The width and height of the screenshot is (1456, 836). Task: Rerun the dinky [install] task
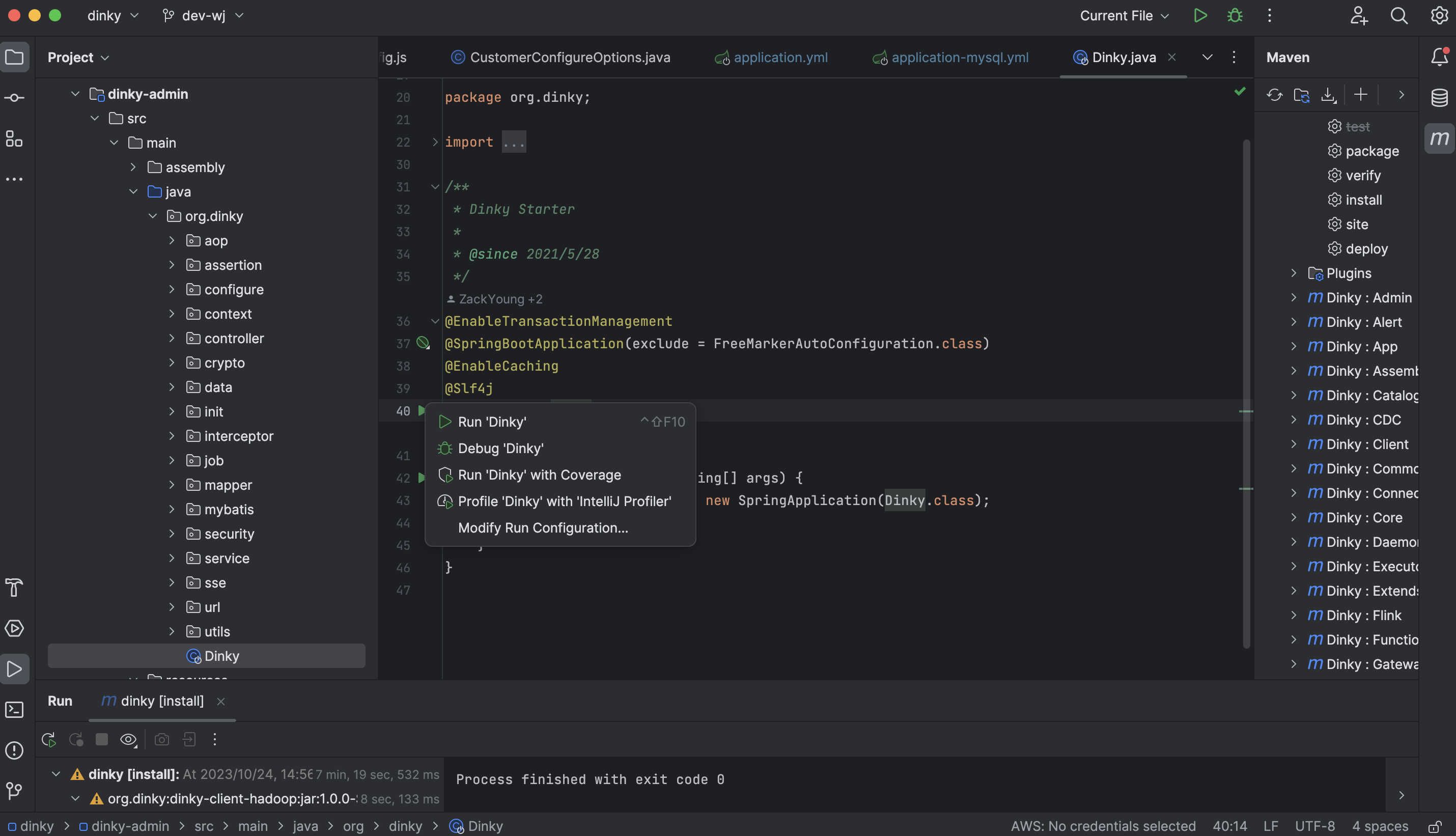point(48,740)
